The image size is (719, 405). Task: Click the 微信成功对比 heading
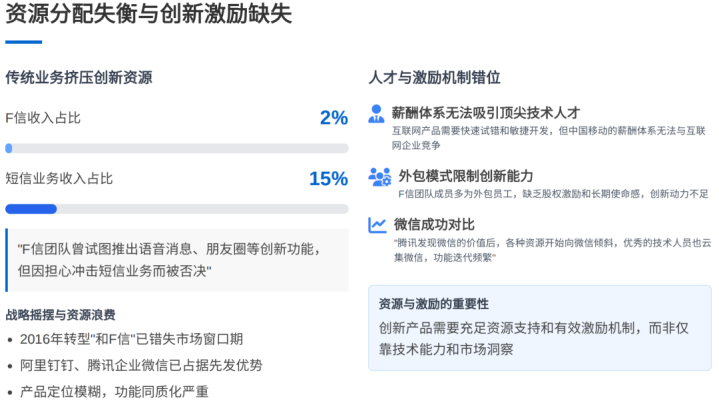(x=434, y=224)
